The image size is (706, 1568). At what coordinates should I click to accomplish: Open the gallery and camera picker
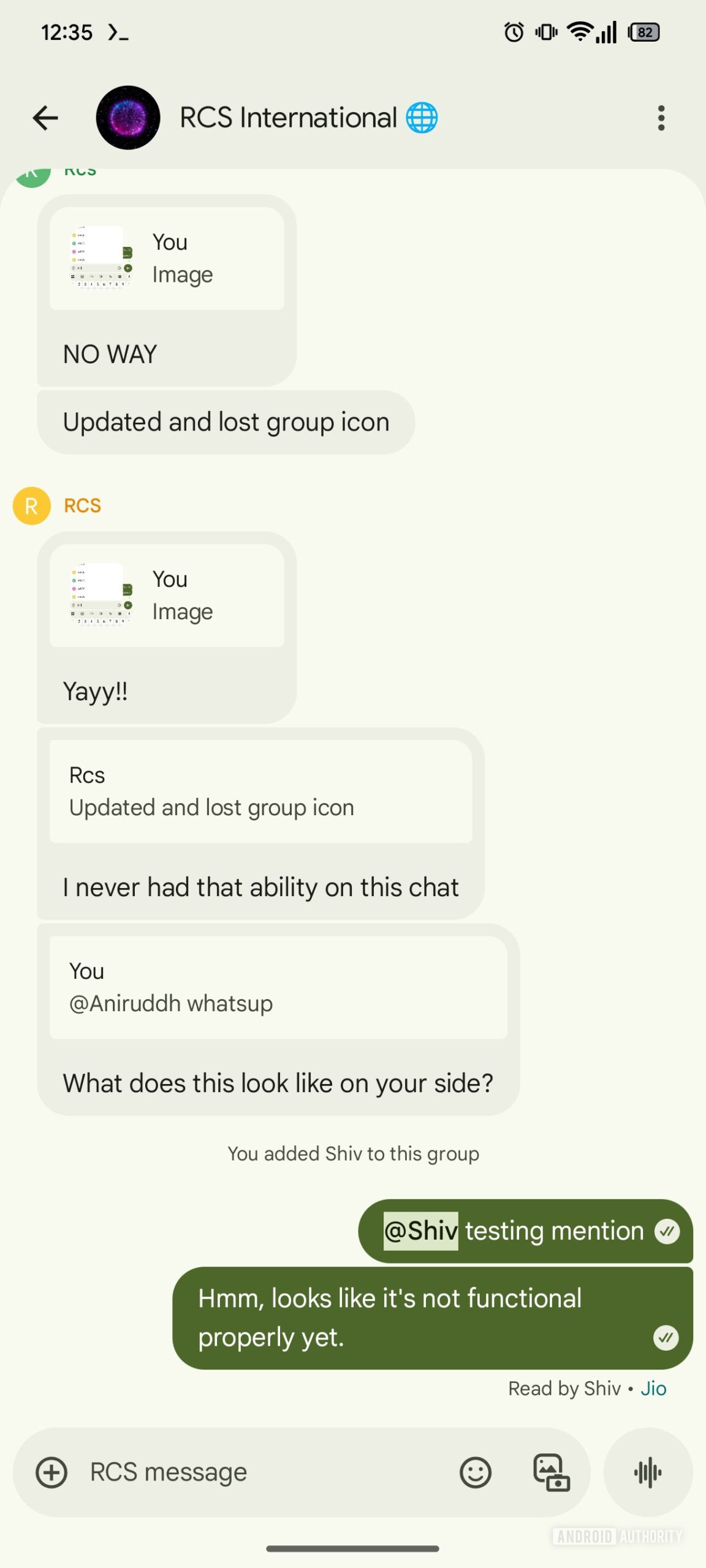tap(552, 1472)
